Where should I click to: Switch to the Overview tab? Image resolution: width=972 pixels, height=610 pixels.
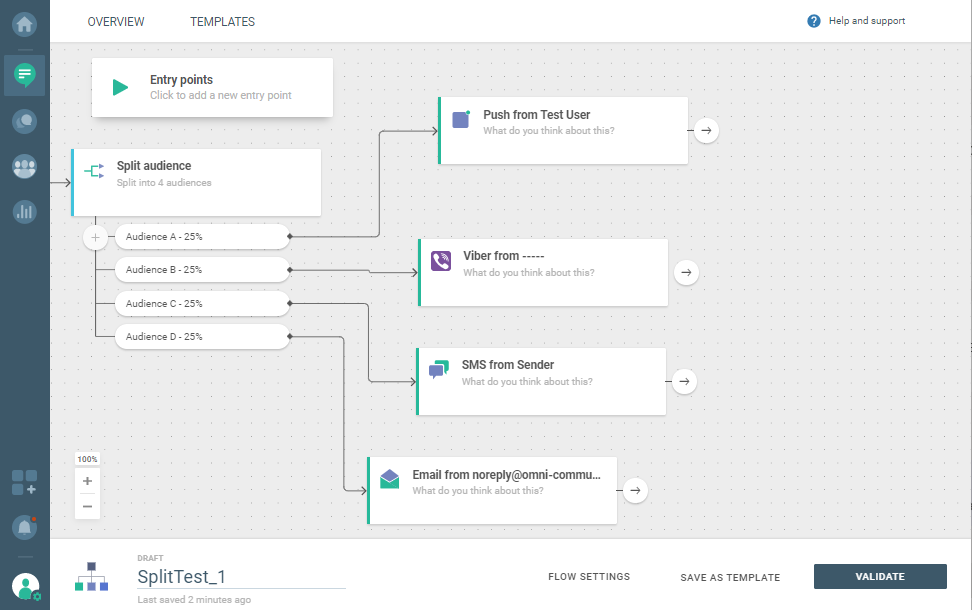pos(116,22)
